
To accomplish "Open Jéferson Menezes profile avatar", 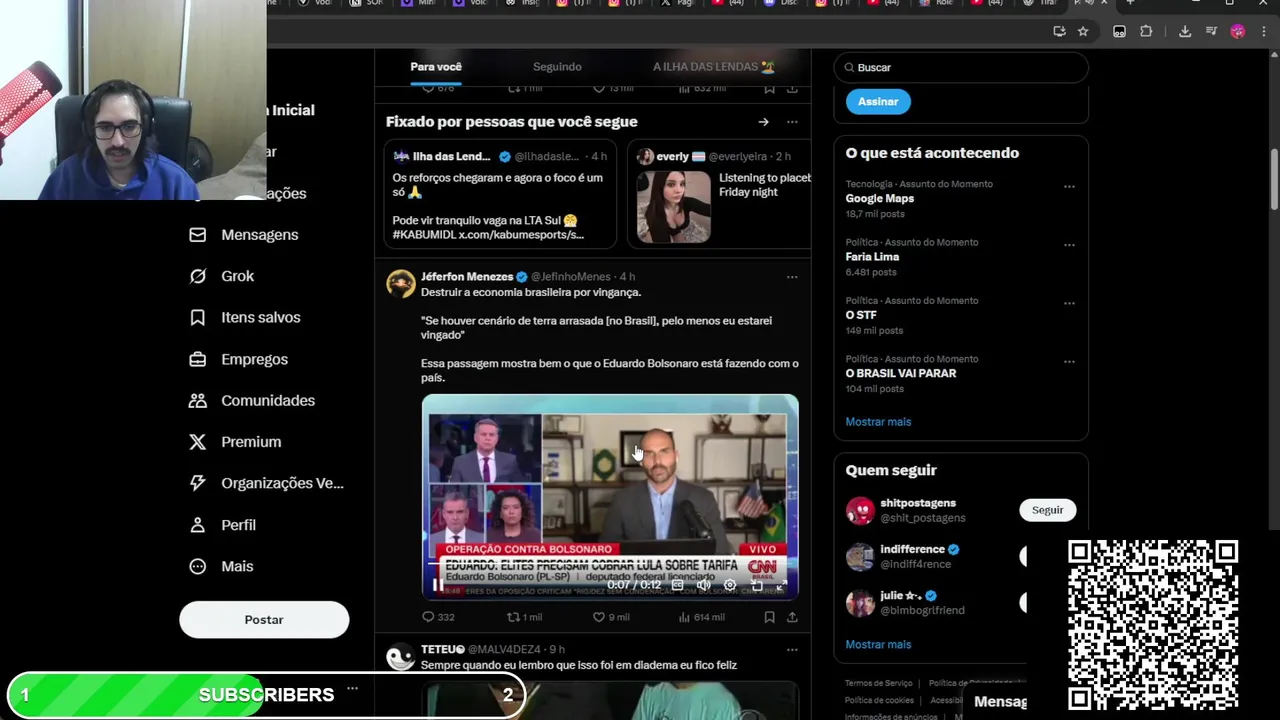I will [x=401, y=284].
